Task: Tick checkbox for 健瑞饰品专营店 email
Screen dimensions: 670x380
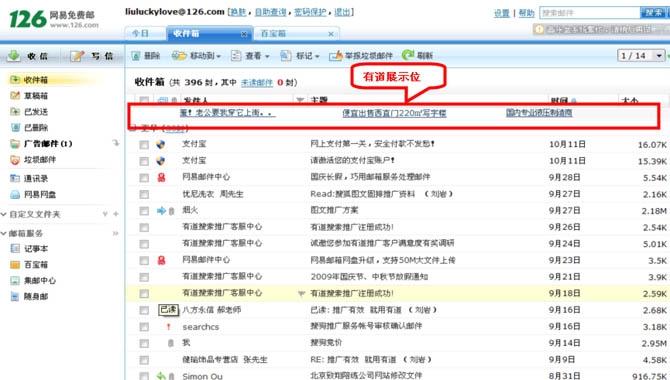Action: tap(144, 360)
